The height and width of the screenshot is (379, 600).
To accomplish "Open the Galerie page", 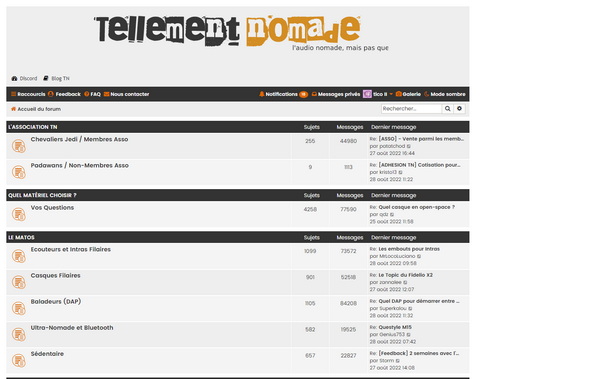I will coord(408,94).
